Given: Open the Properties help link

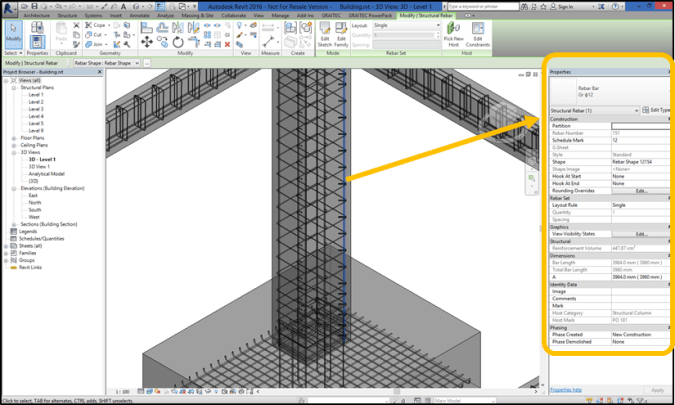Looking at the screenshot, I should click(x=566, y=390).
